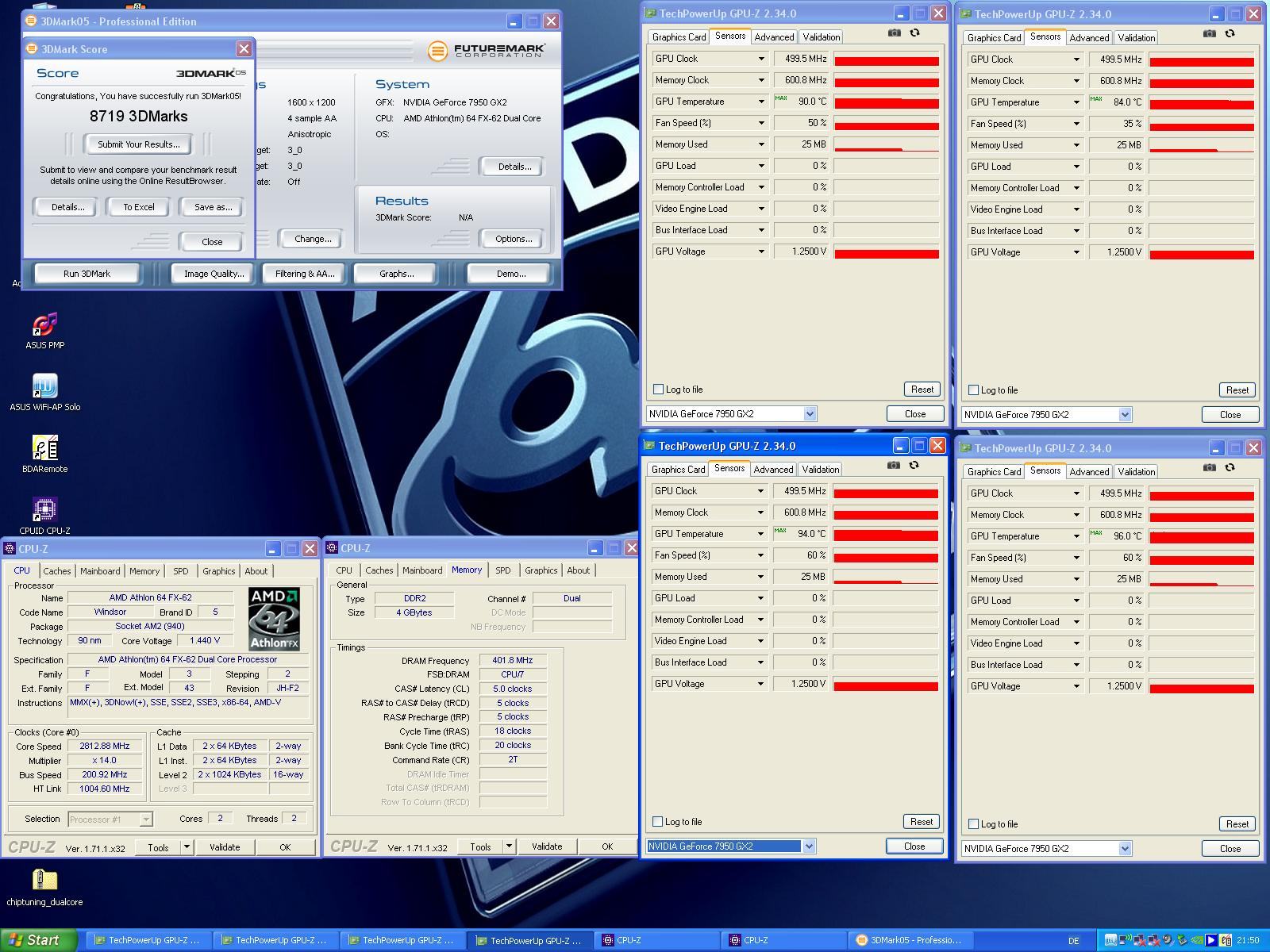Screen dimensions: 1270x952
Task: Open the Validation tab in GPU-Z showing 94.0 °C
Action: click(820, 470)
